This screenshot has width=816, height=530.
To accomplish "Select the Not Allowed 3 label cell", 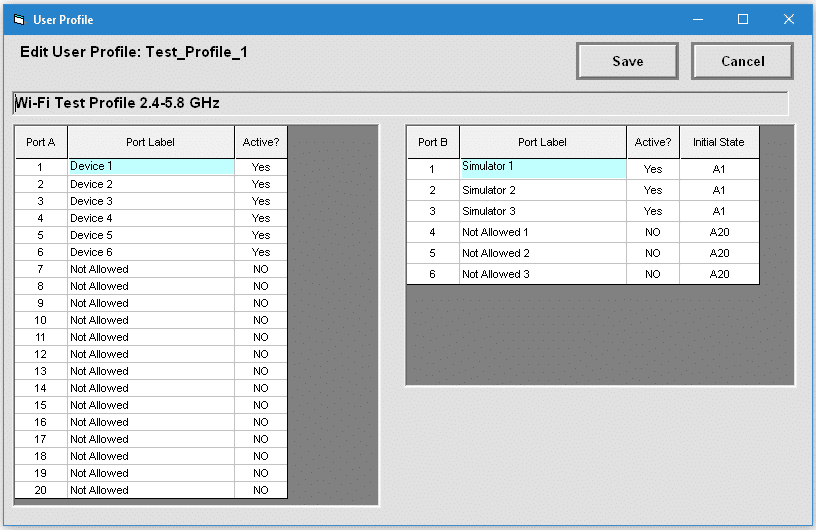I will [543, 274].
